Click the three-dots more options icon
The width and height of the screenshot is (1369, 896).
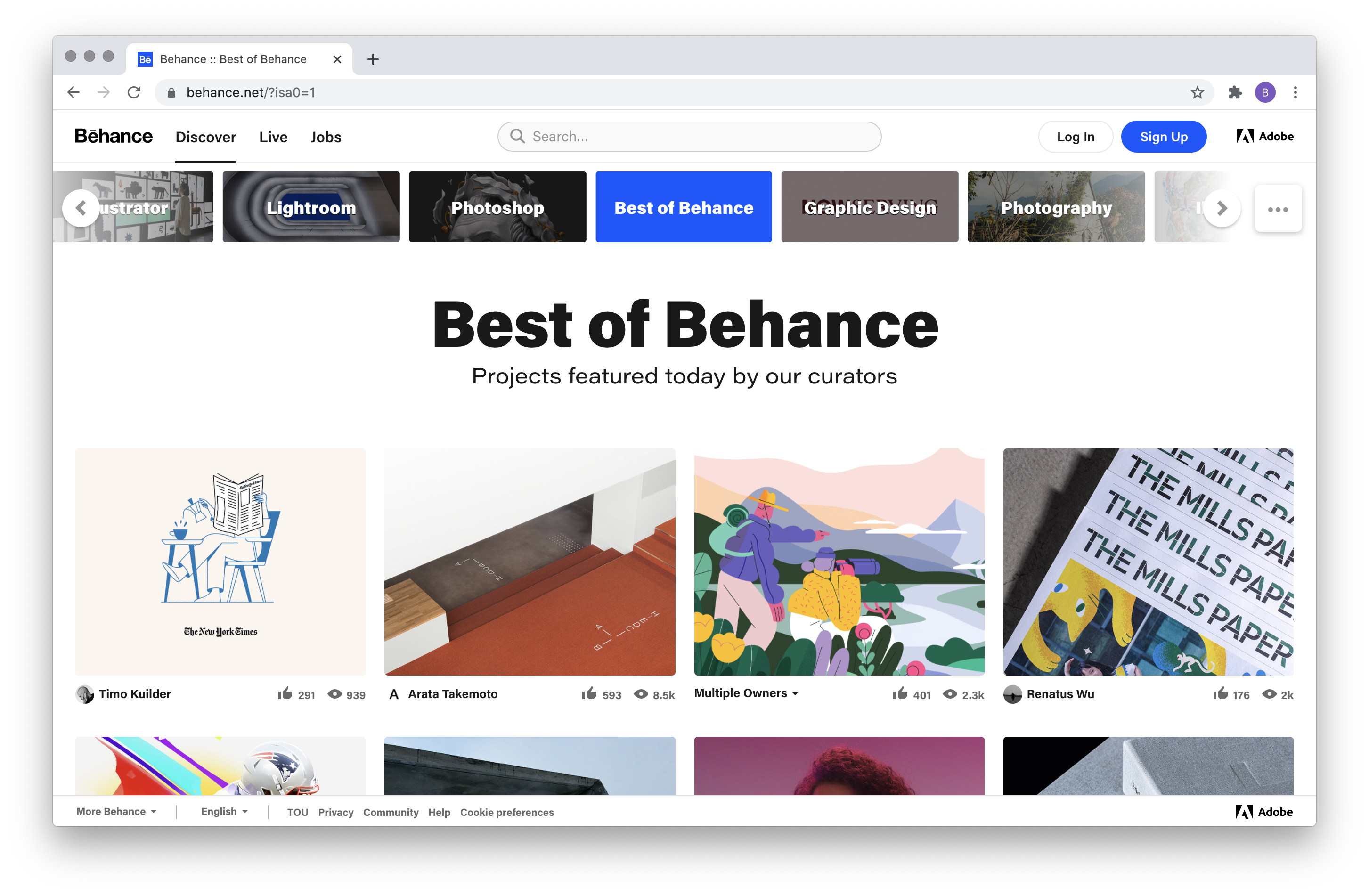pos(1278,209)
